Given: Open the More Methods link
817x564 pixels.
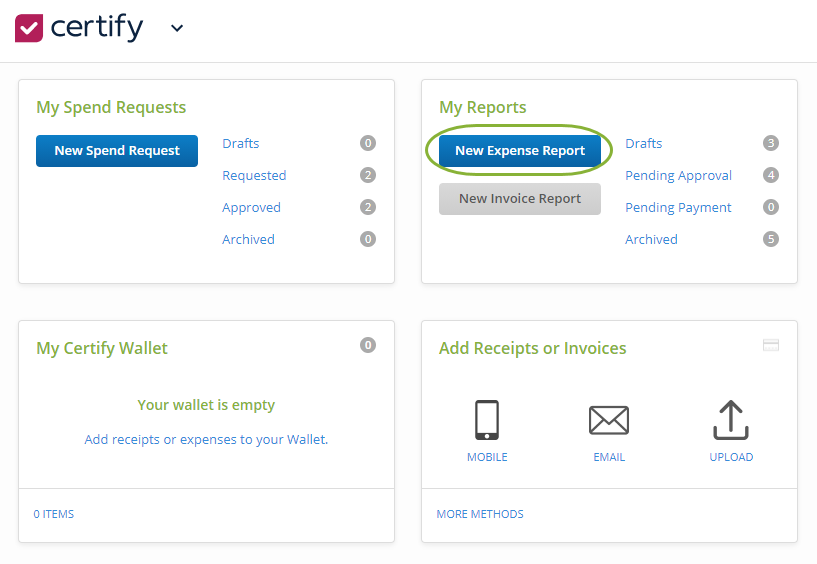Looking at the screenshot, I should 479,514.
